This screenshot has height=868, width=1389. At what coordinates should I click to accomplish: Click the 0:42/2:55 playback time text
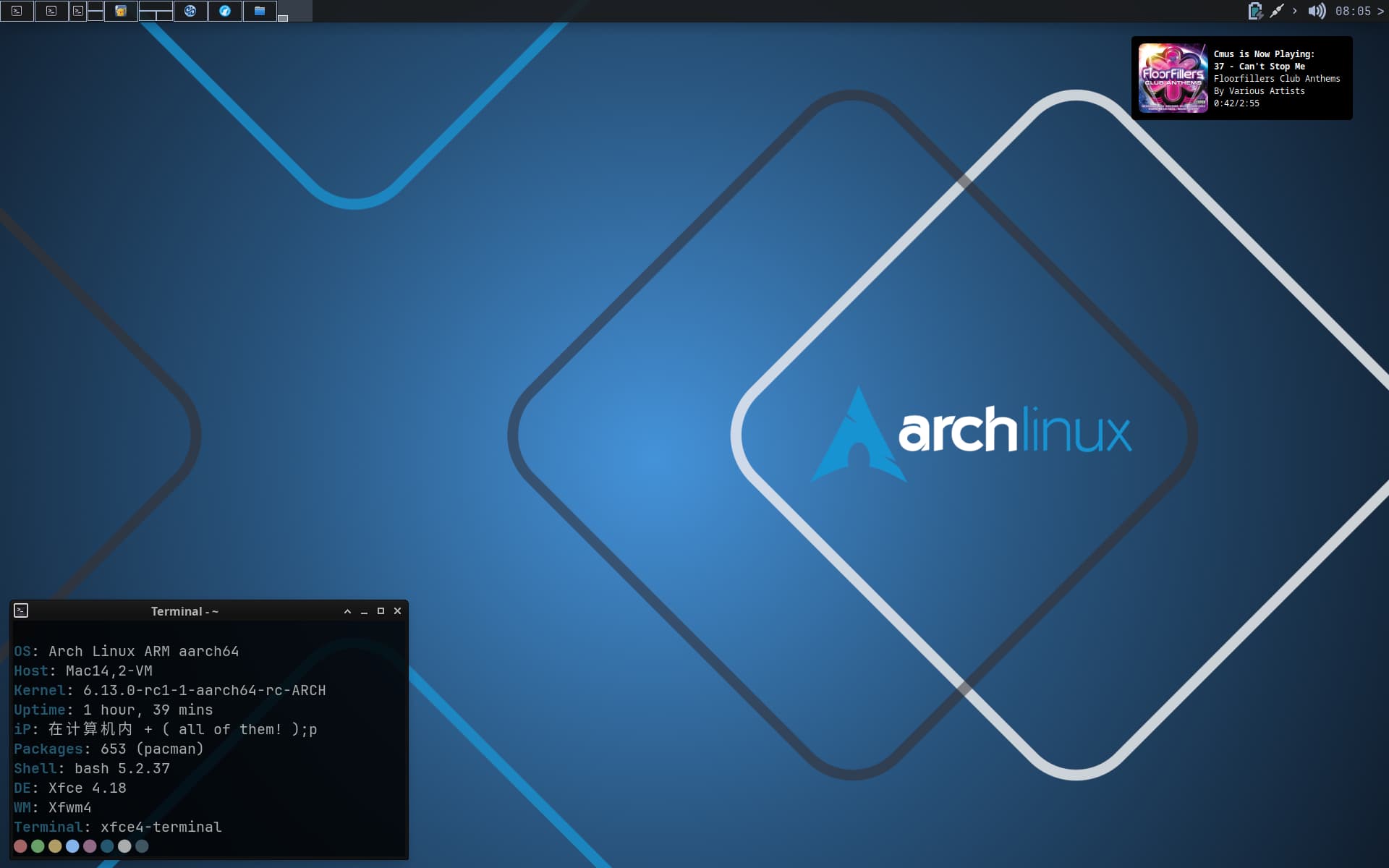(1236, 103)
